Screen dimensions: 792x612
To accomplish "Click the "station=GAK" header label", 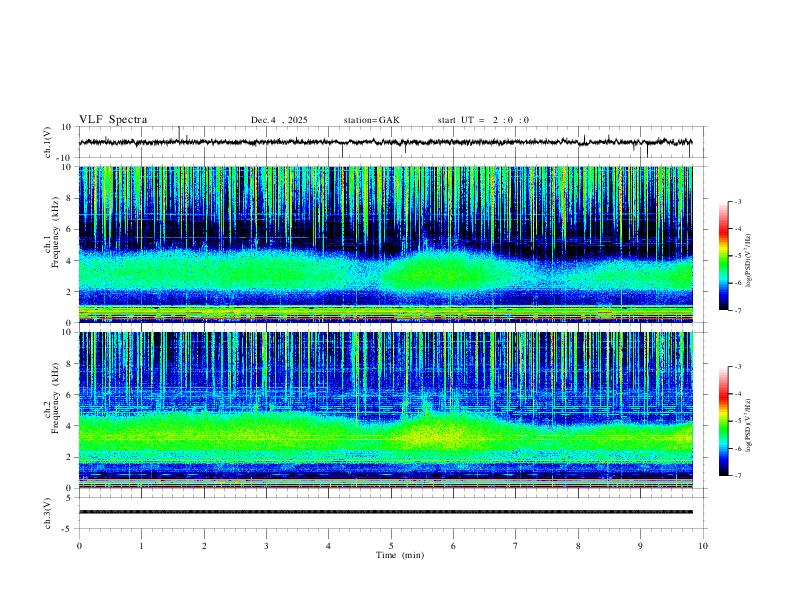I will (x=371, y=120).
